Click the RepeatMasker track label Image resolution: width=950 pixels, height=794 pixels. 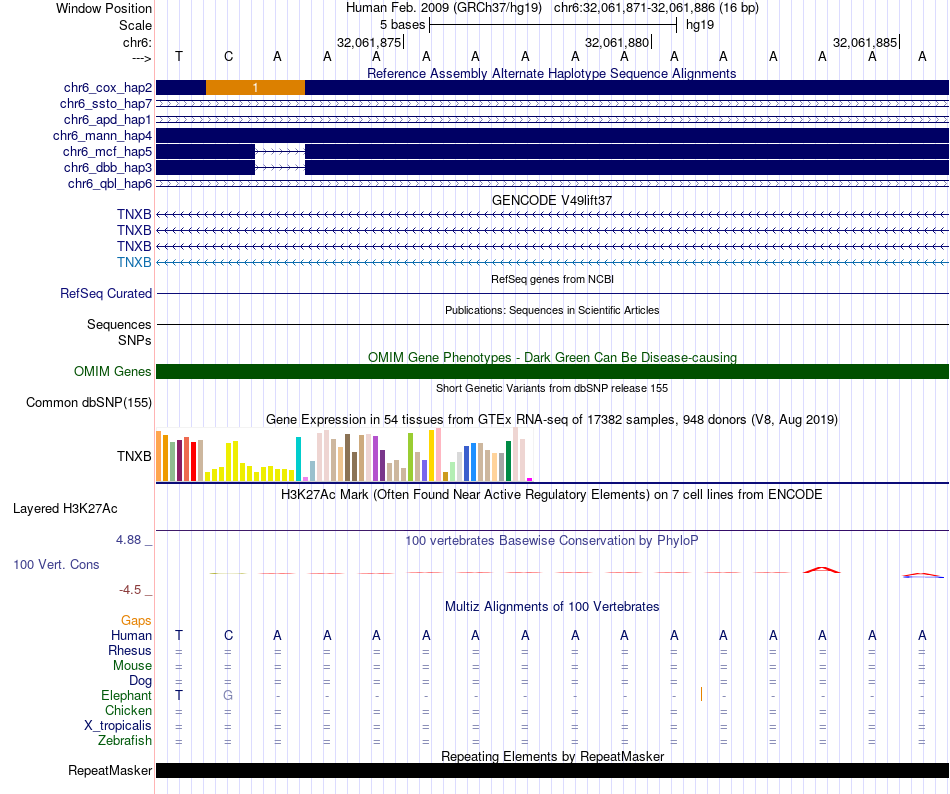pyautogui.click(x=110, y=770)
